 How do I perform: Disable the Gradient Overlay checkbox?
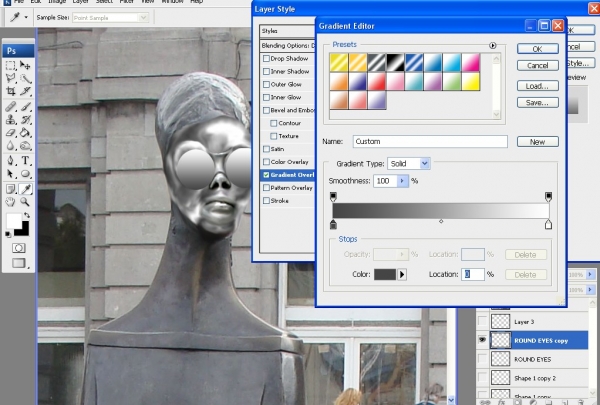click(266, 175)
